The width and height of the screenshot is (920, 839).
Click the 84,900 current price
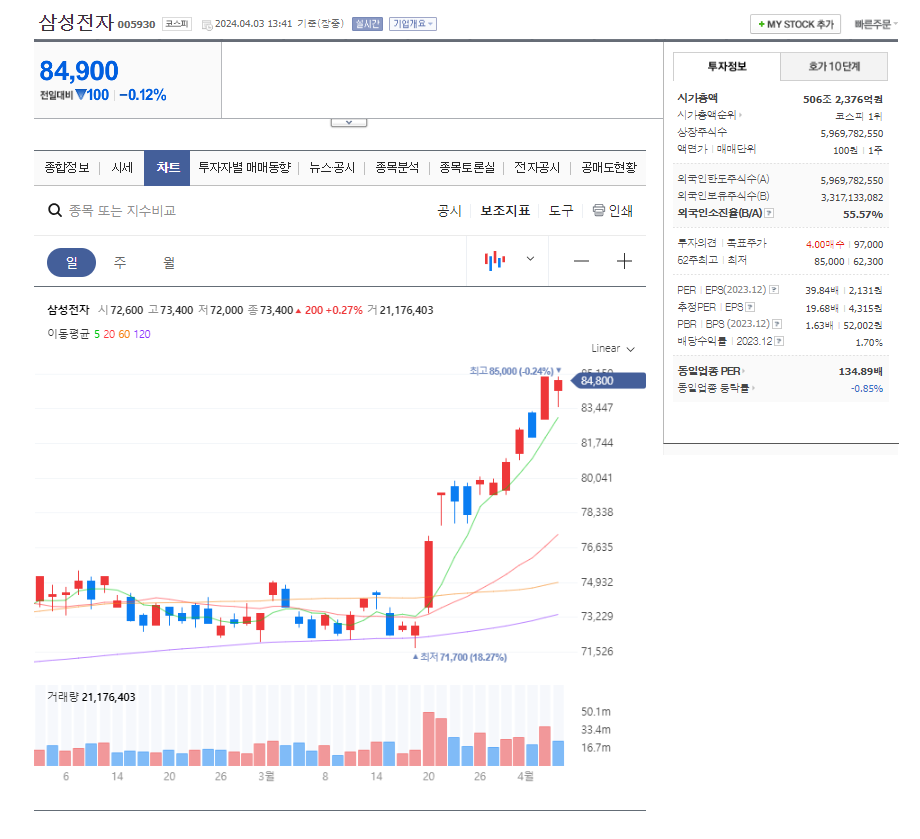point(79,71)
